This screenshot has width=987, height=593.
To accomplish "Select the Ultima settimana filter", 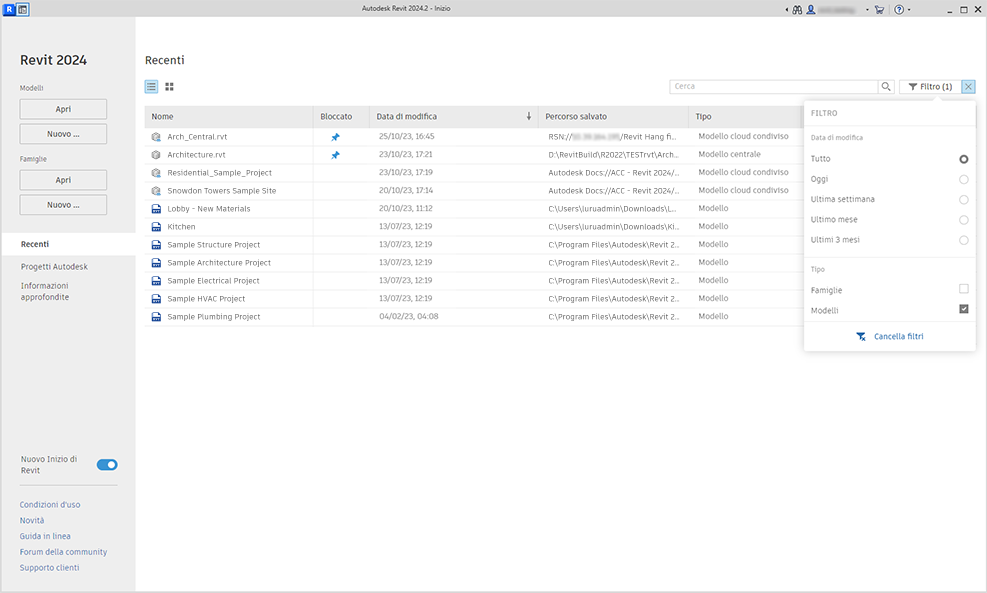I will (x=963, y=200).
